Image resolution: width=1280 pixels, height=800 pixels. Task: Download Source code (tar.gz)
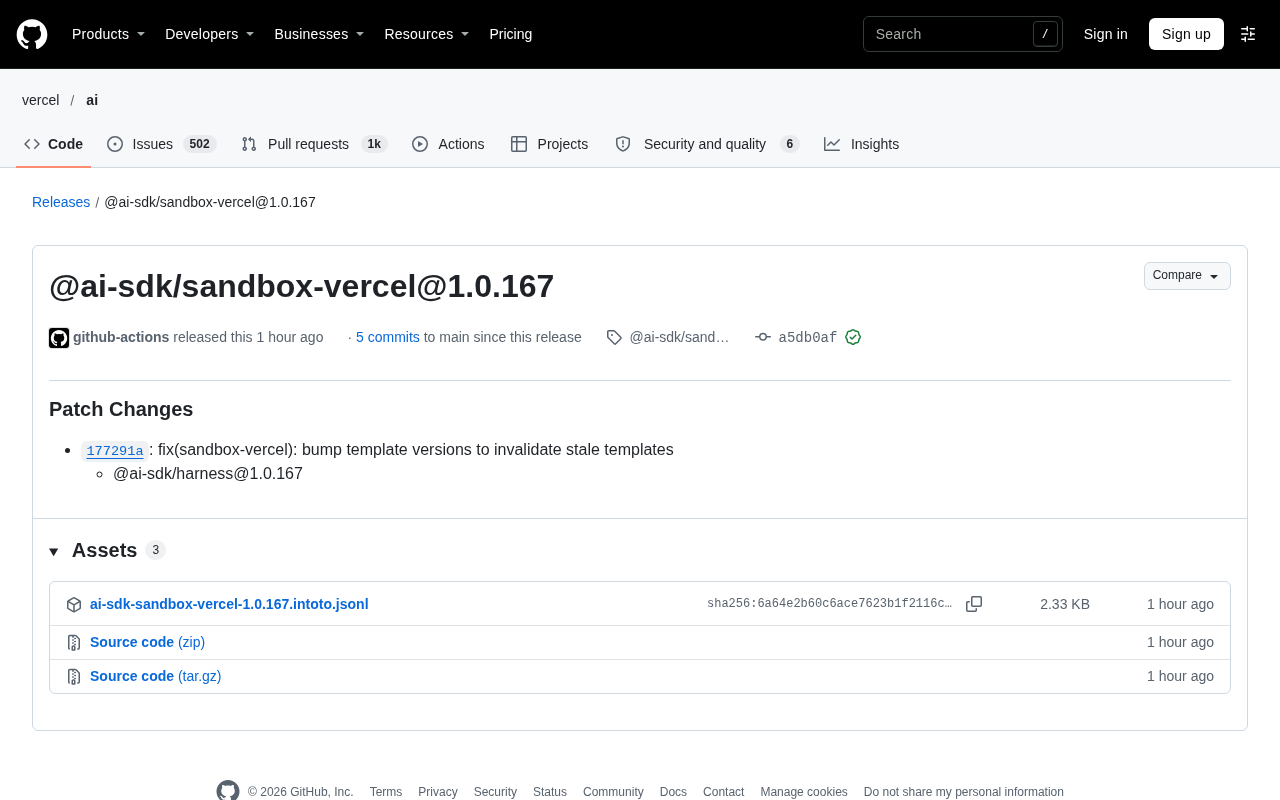click(x=155, y=676)
